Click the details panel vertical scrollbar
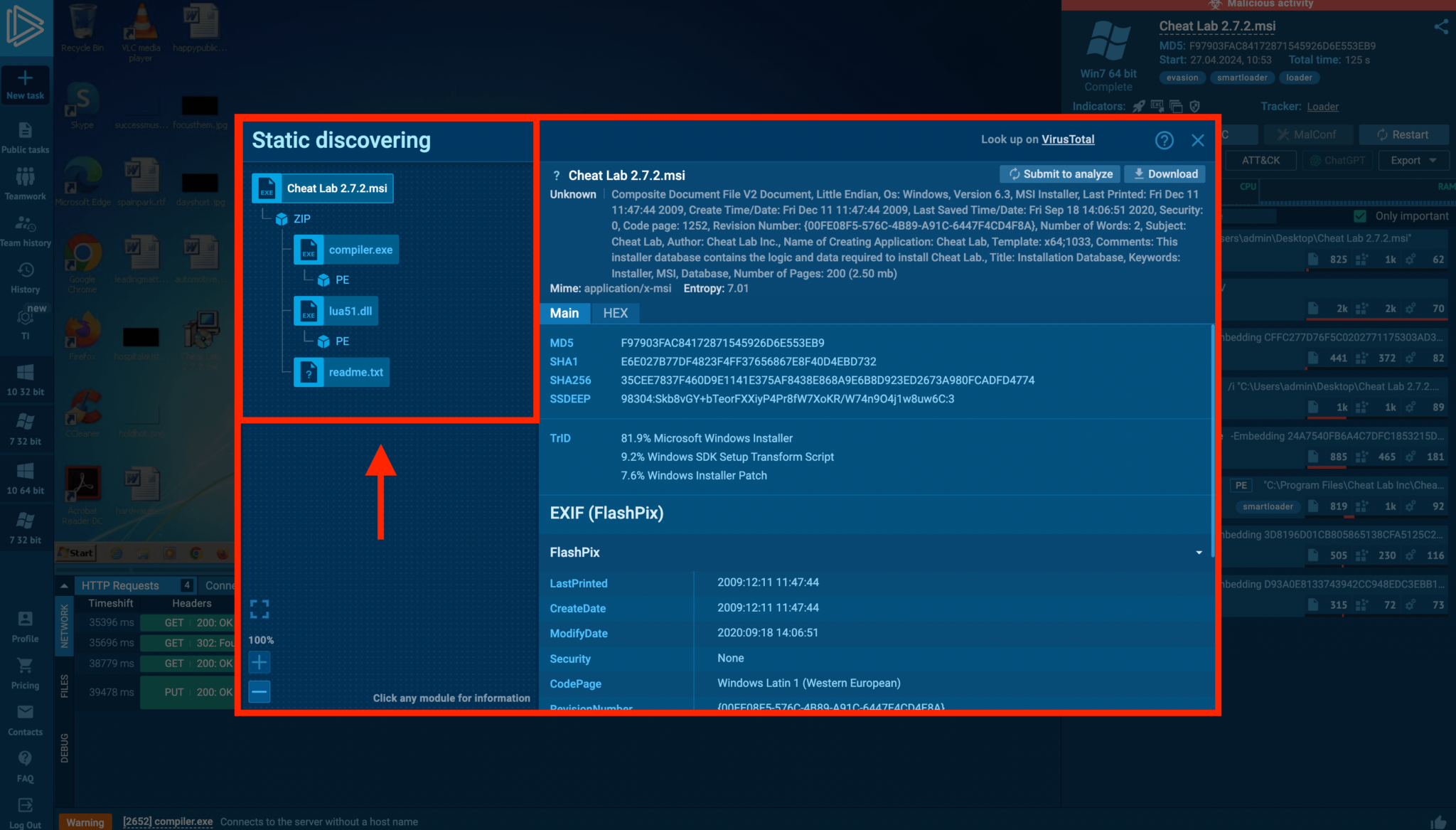Screen dimensions: 1456x830 1213,441
